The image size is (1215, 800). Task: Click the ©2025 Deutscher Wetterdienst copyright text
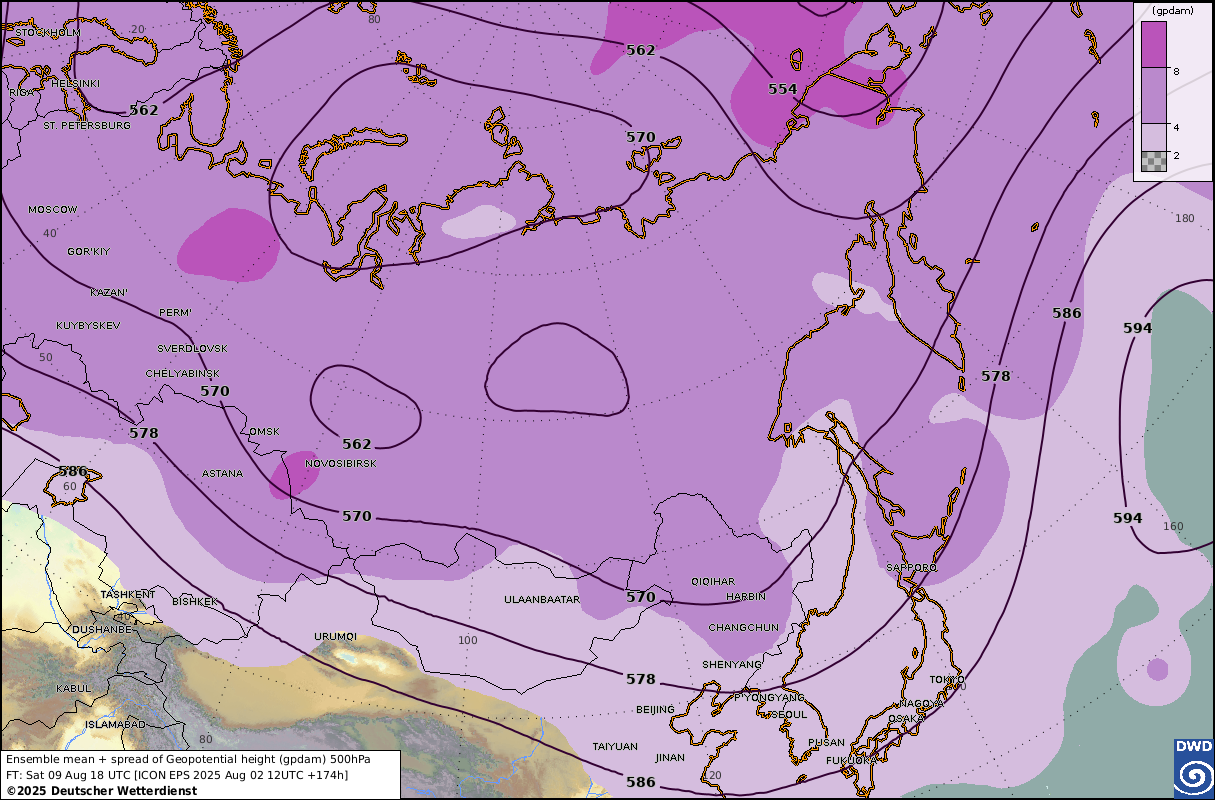[101, 790]
